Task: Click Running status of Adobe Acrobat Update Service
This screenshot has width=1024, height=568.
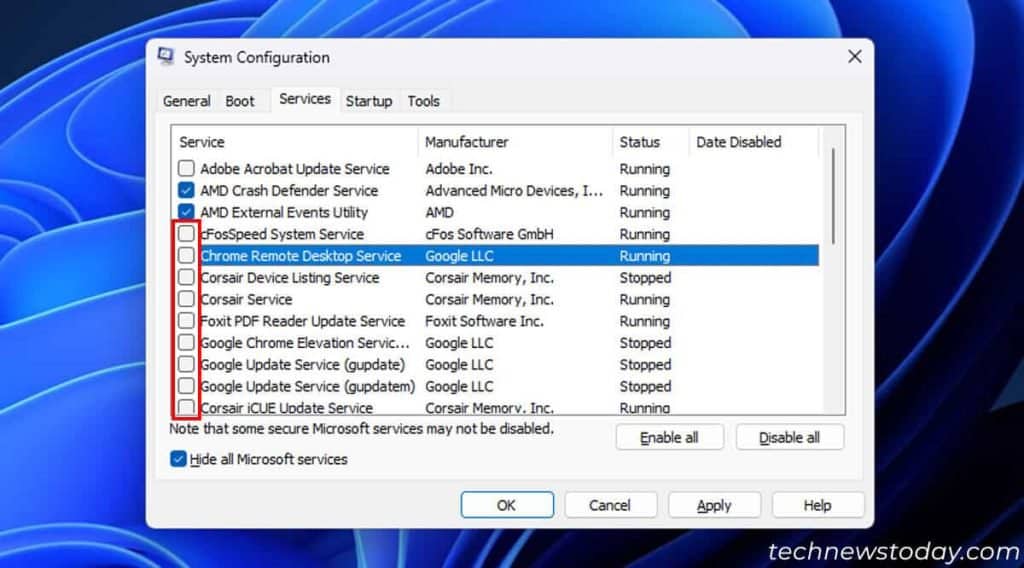Action: point(645,169)
